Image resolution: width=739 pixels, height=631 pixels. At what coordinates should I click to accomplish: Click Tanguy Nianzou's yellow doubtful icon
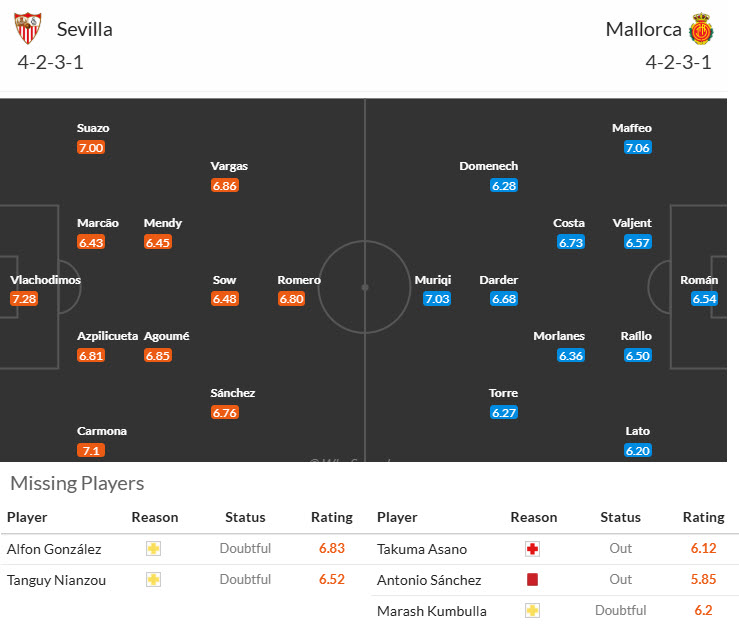coord(153,579)
